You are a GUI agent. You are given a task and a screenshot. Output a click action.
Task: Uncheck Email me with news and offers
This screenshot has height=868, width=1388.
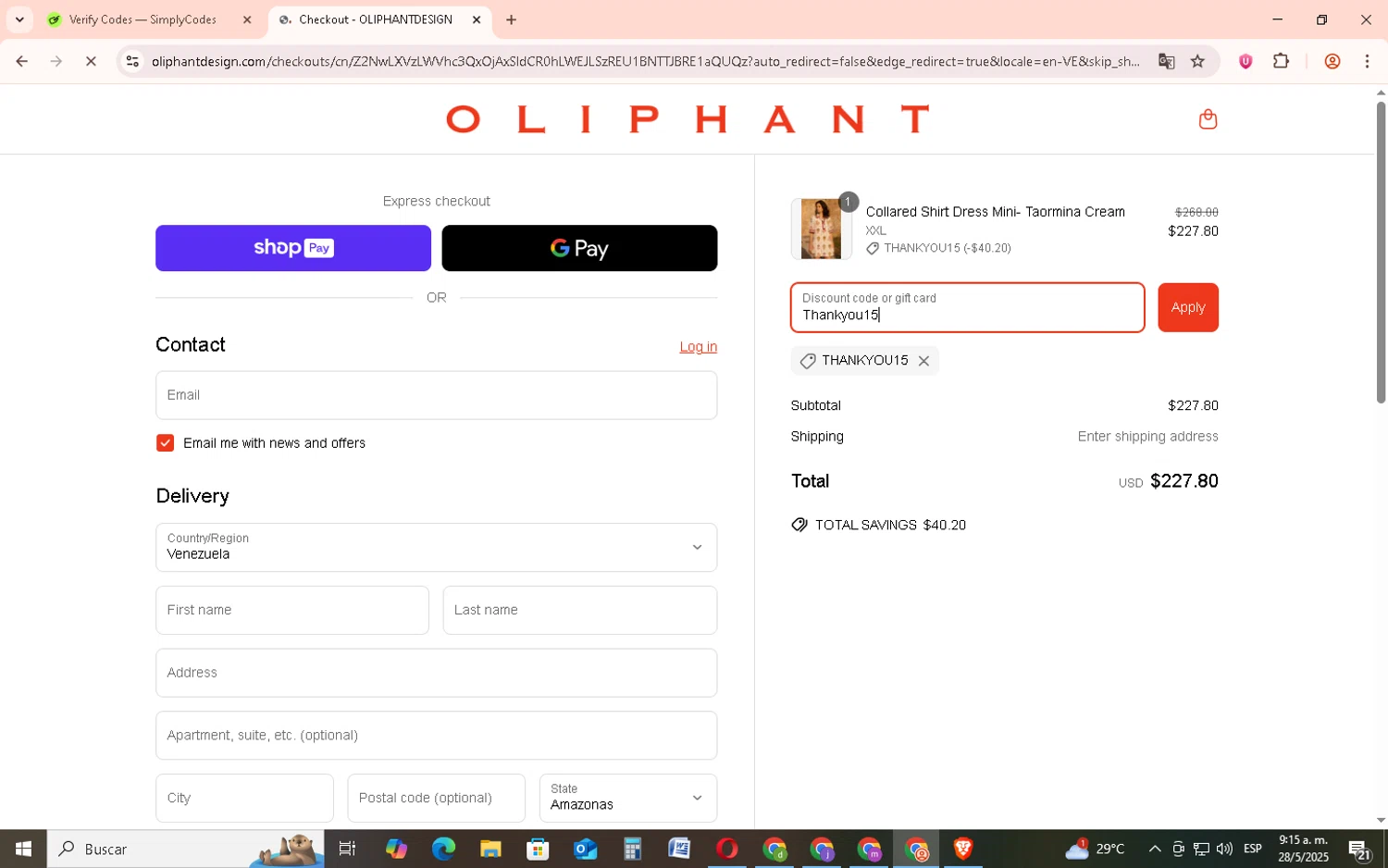(165, 443)
